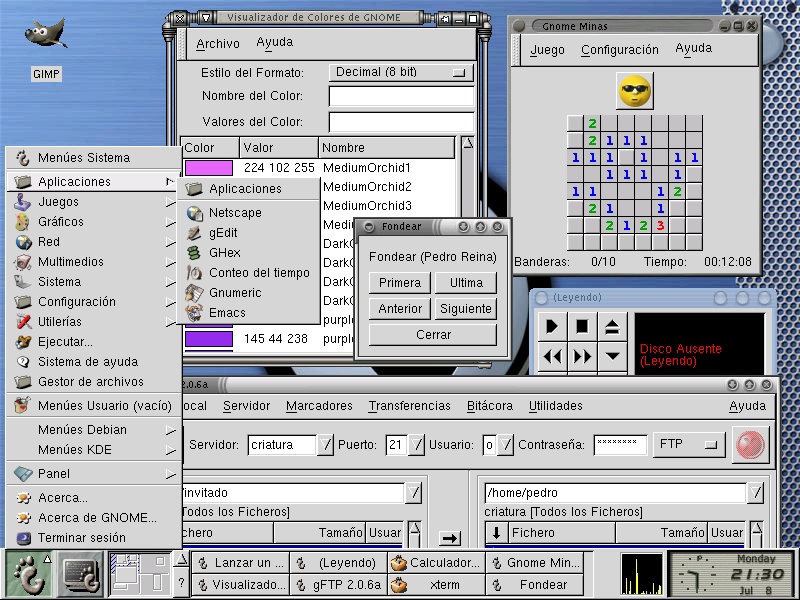Launch the terminal from the panel icon
Viewport: 800px width, 600px height.
pyautogui.click(x=80, y=574)
